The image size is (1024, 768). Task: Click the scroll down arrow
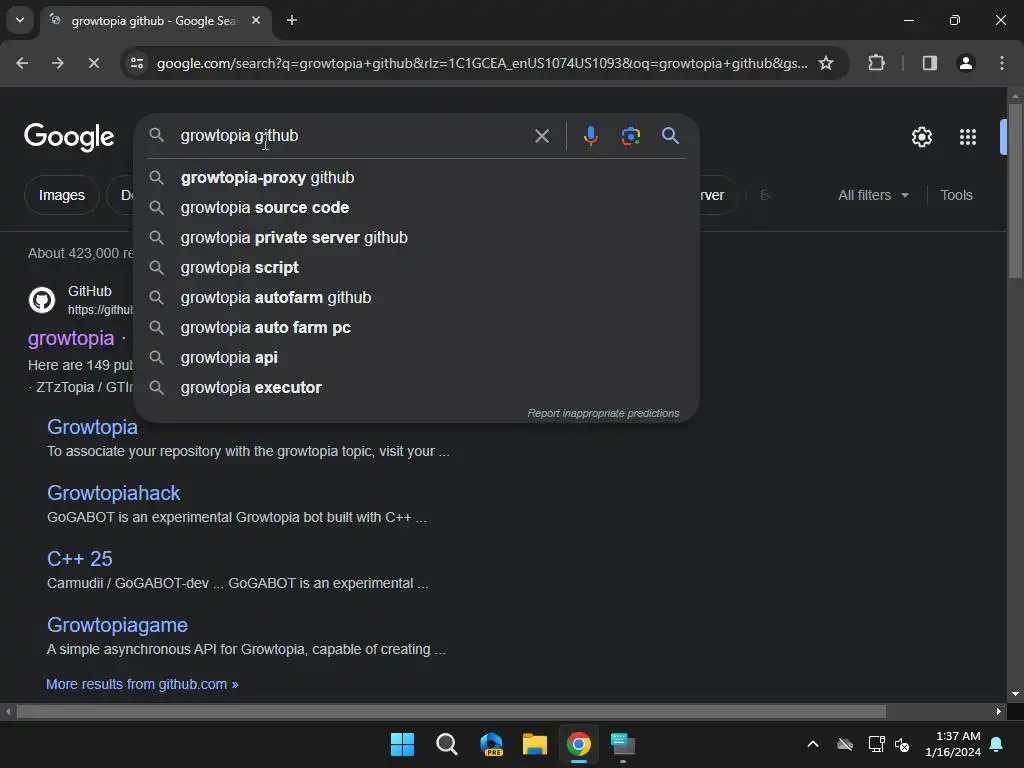click(x=1015, y=694)
